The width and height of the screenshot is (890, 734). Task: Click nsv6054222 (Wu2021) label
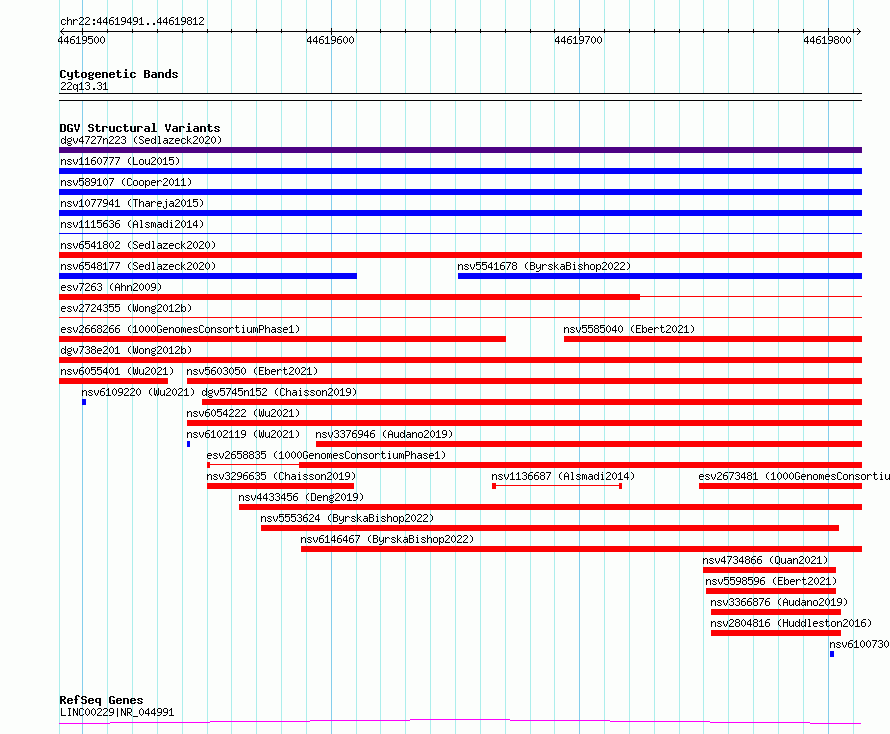click(x=243, y=413)
